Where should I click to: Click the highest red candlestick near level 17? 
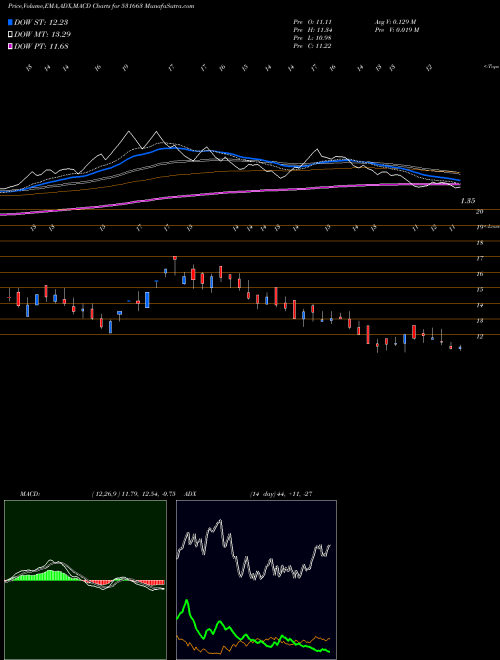(x=175, y=258)
